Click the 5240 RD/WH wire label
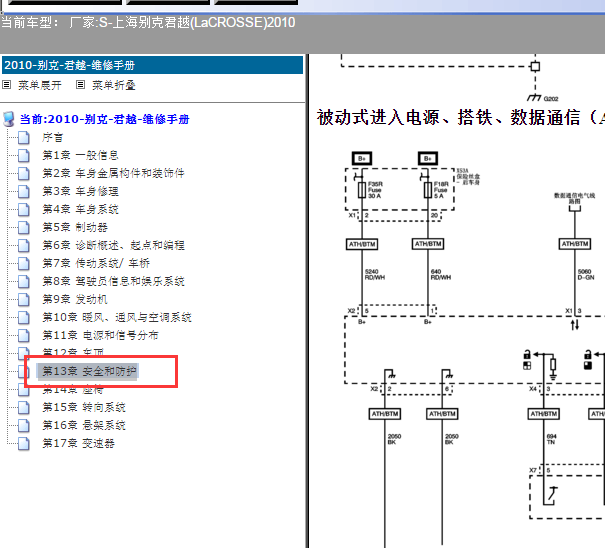 [x=375, y=274]
